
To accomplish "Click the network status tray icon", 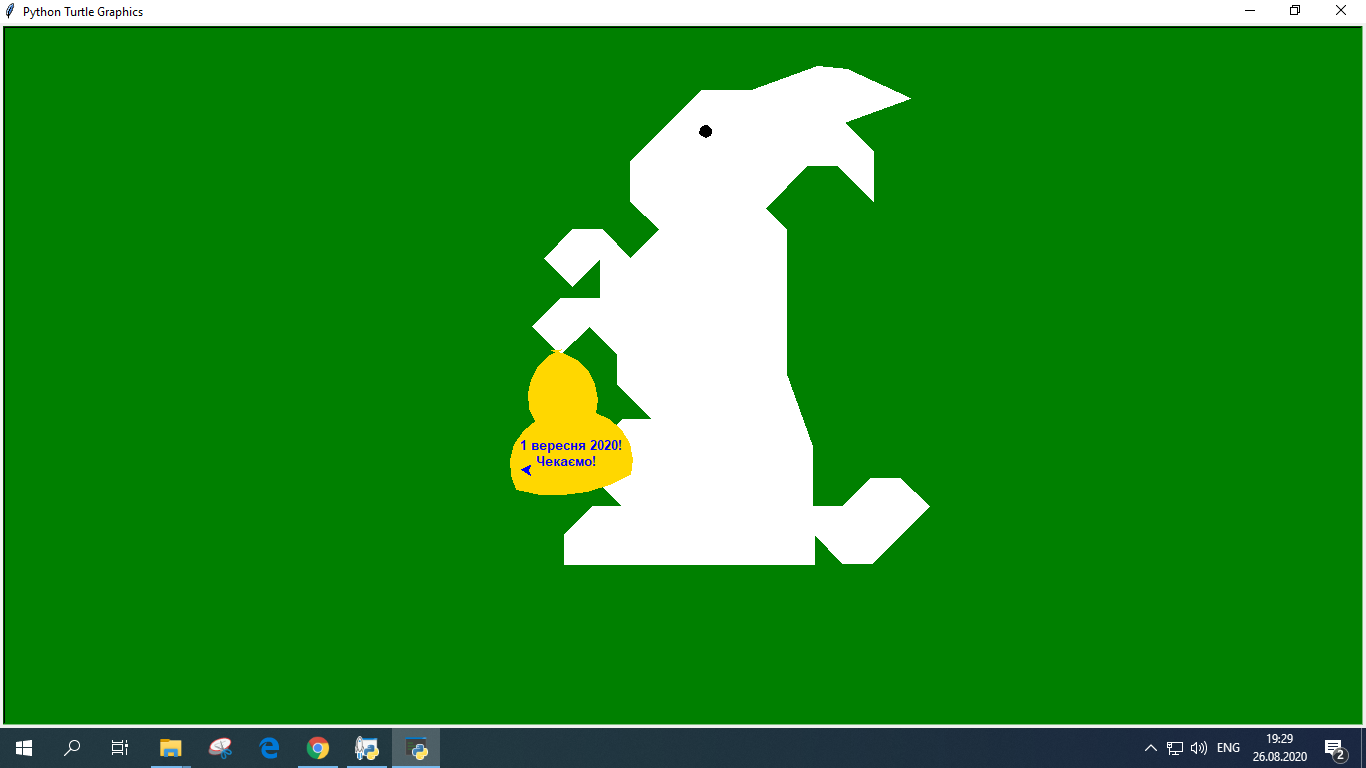I will pos(1175,747).
